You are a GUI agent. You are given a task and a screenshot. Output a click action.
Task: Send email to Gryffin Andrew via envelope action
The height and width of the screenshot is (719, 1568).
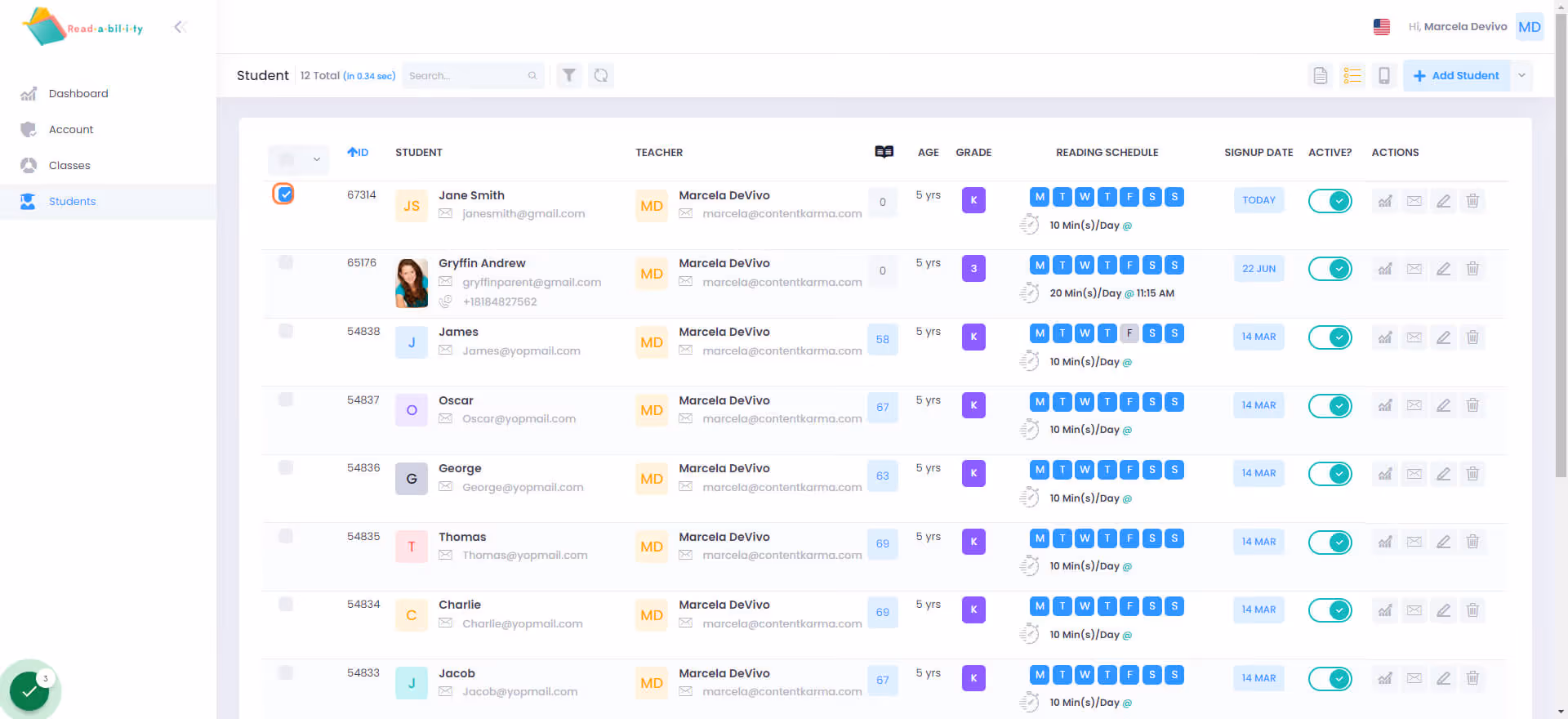[1414, 269]
